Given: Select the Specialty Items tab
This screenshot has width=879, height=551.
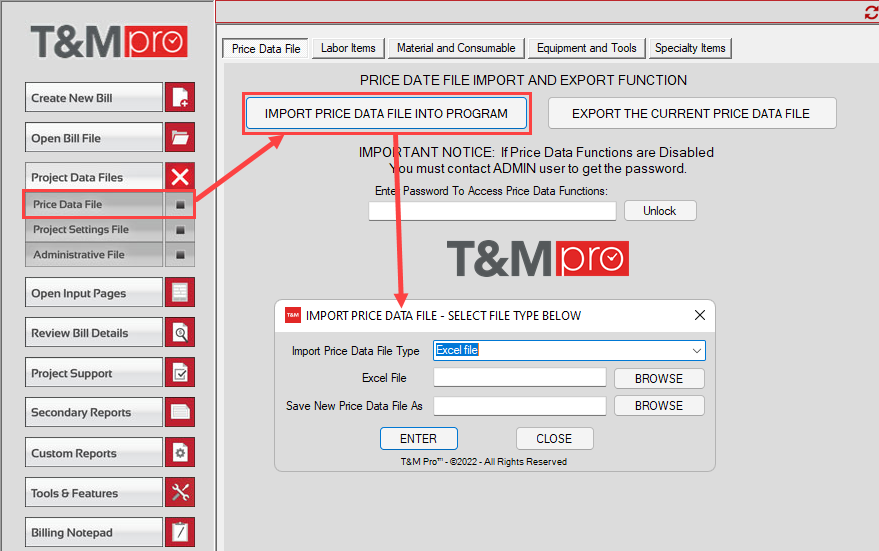Looking at the screenshot, I should pos(690,48).
